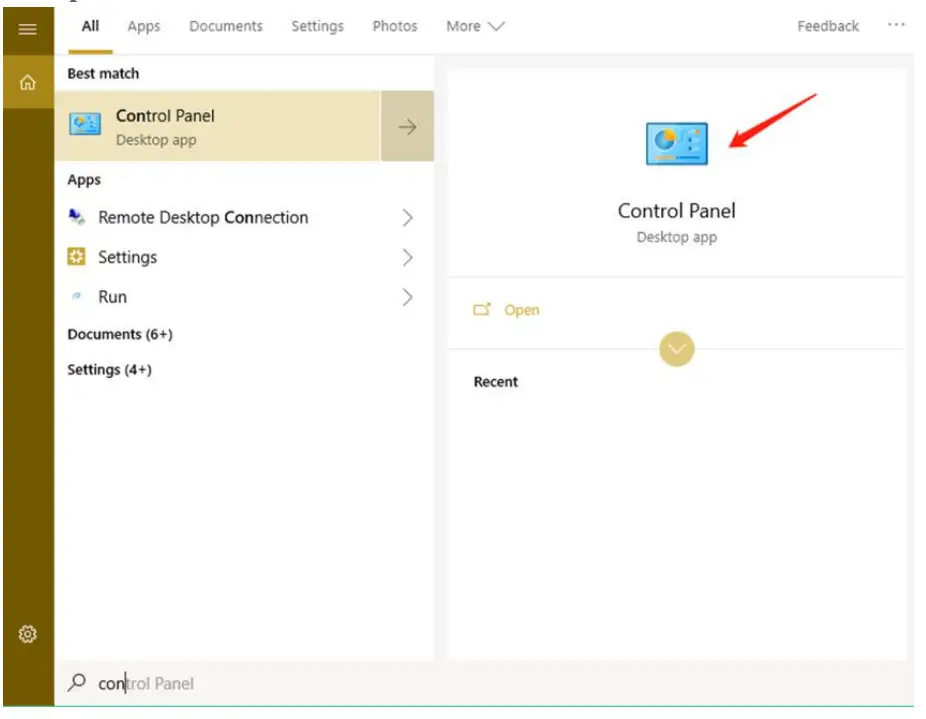Click the Open icon in preview pane
This screenshot has width=926, height=719.
[x=482, y=309]
